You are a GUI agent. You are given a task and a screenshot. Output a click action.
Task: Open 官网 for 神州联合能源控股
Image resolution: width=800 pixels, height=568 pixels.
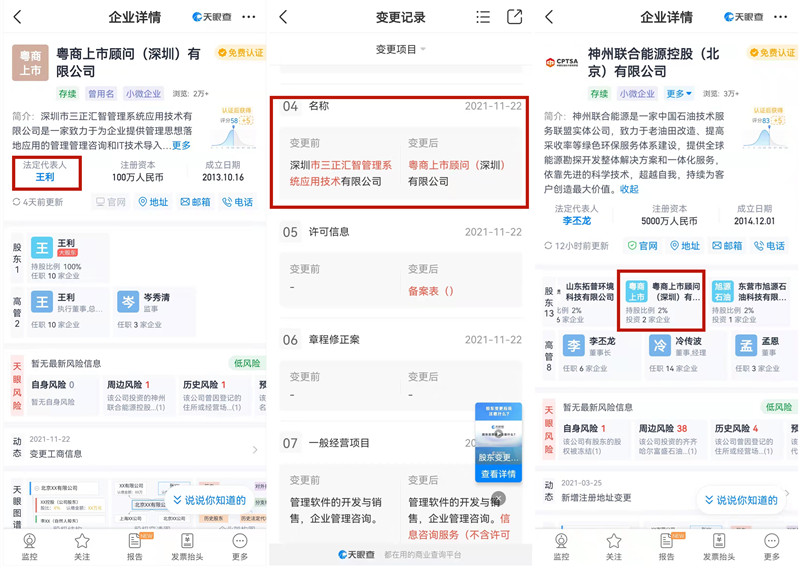[x=643, y=246]
